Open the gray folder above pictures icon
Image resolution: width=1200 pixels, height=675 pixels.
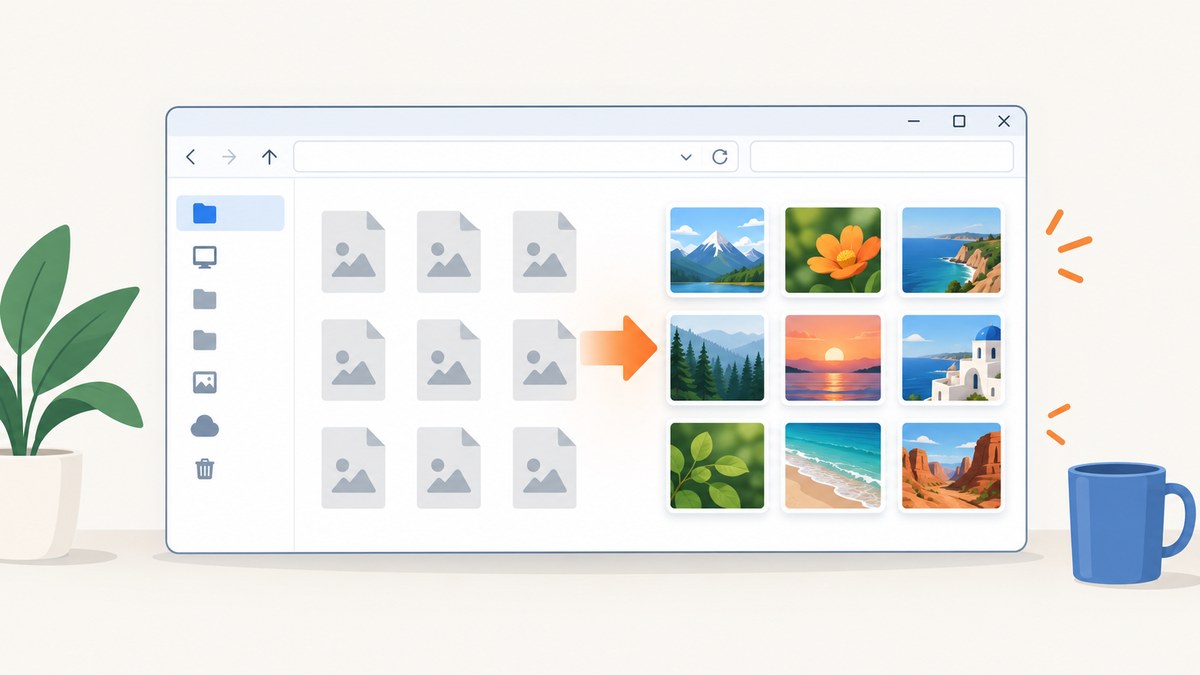click(205, 340)
